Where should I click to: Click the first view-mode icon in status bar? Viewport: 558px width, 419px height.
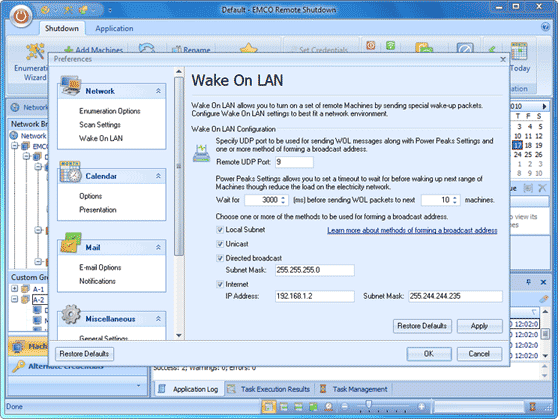[269, 407]
